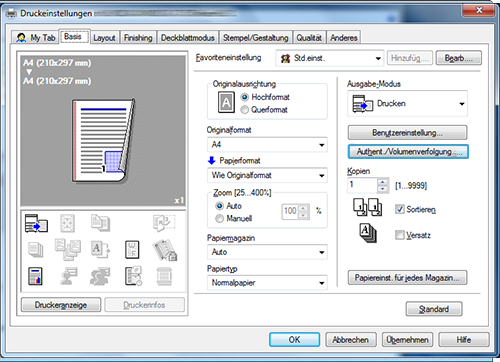This screenshot has width=500, height=362.
Task: Click the Druckeranzeige button
Action: point(61,305)
